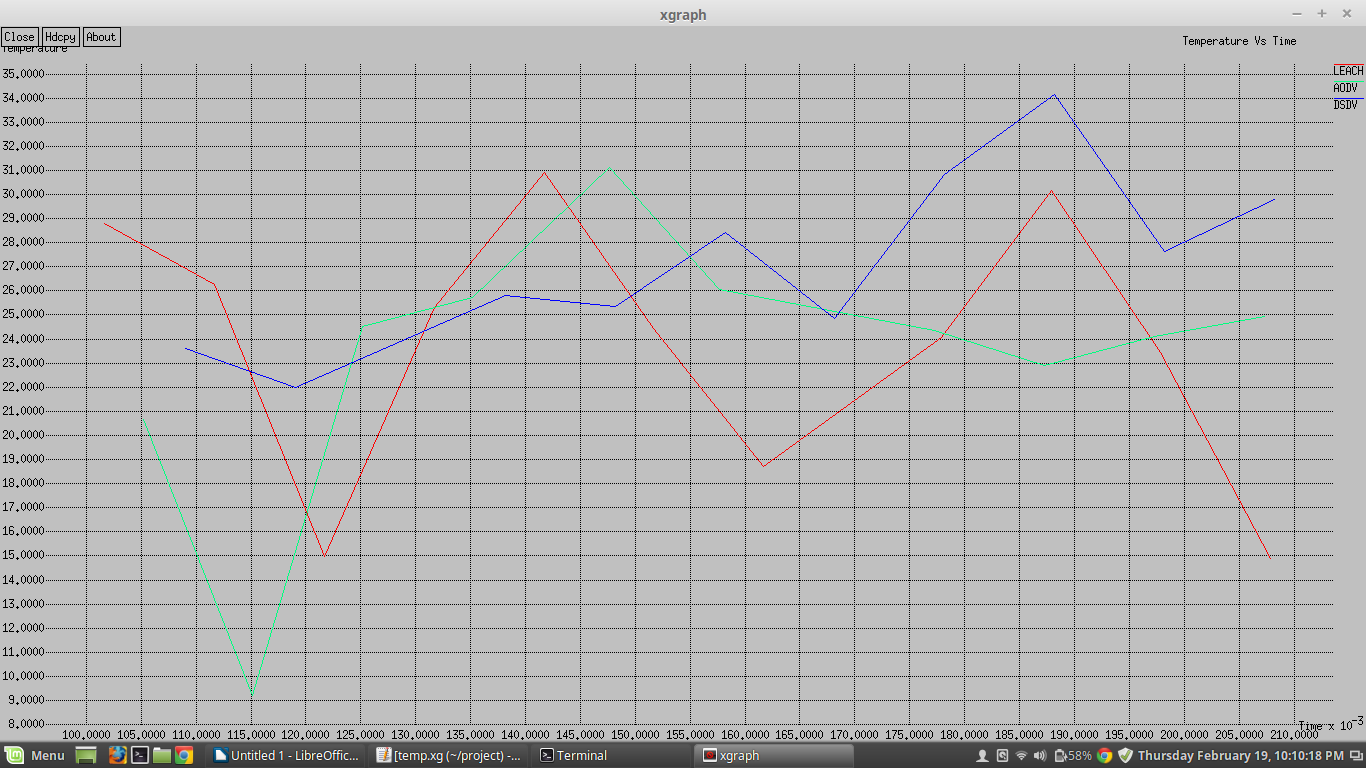Open the Update Manager shield tray icon

[x=1125, y=756]
